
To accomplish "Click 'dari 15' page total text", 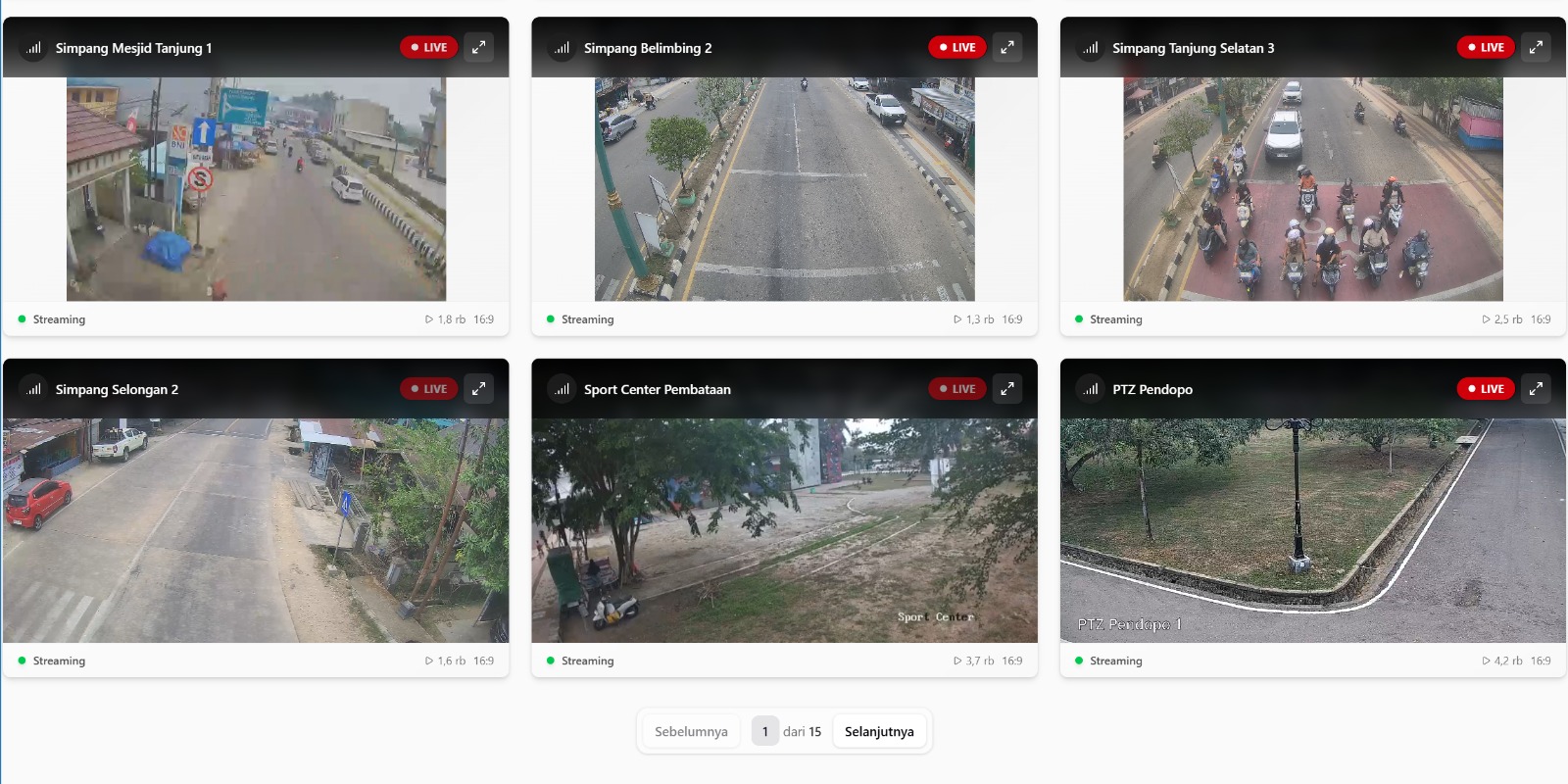I will tap(802, 732).
